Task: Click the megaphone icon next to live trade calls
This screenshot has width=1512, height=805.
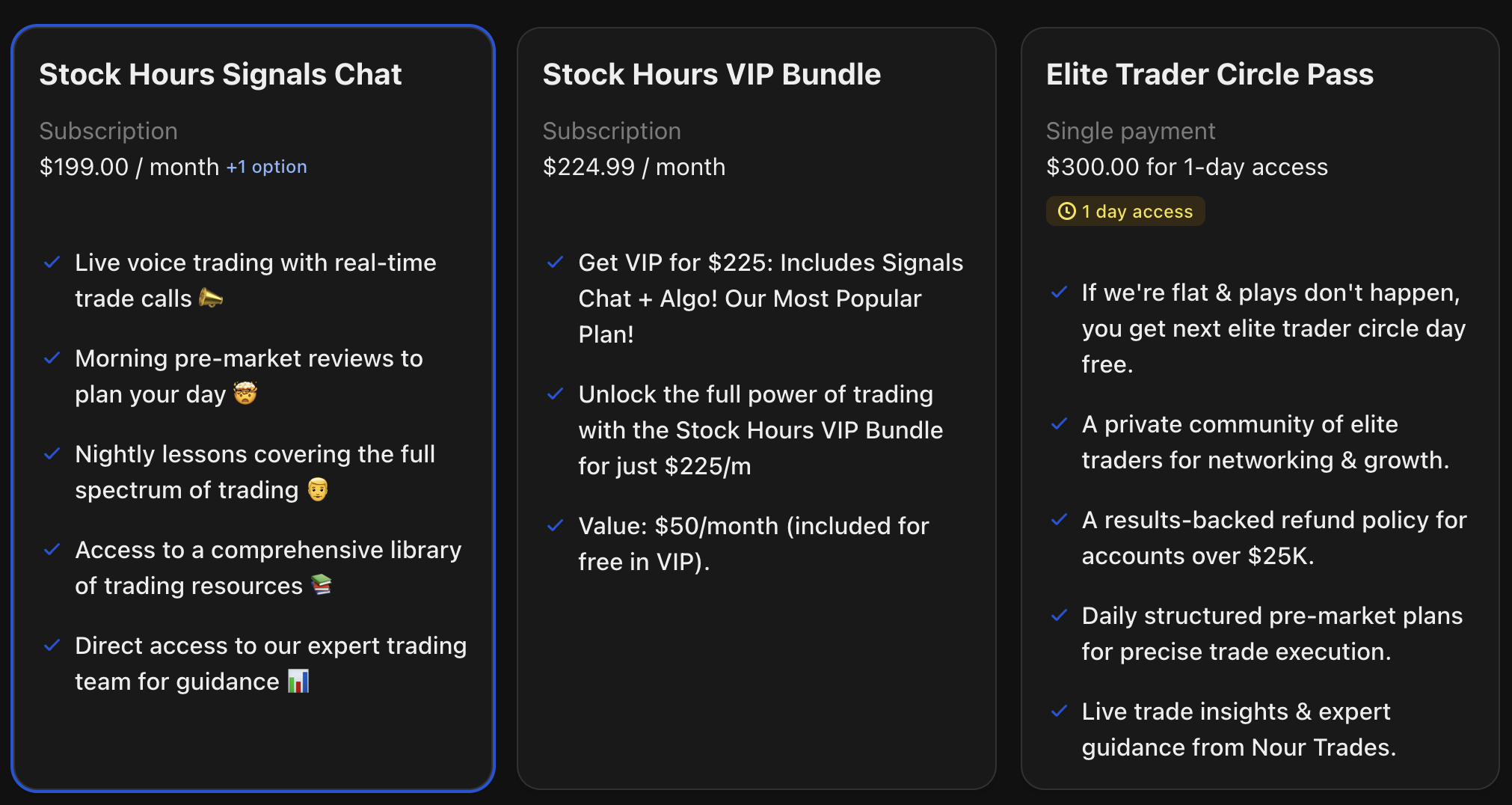Action: 211,298
